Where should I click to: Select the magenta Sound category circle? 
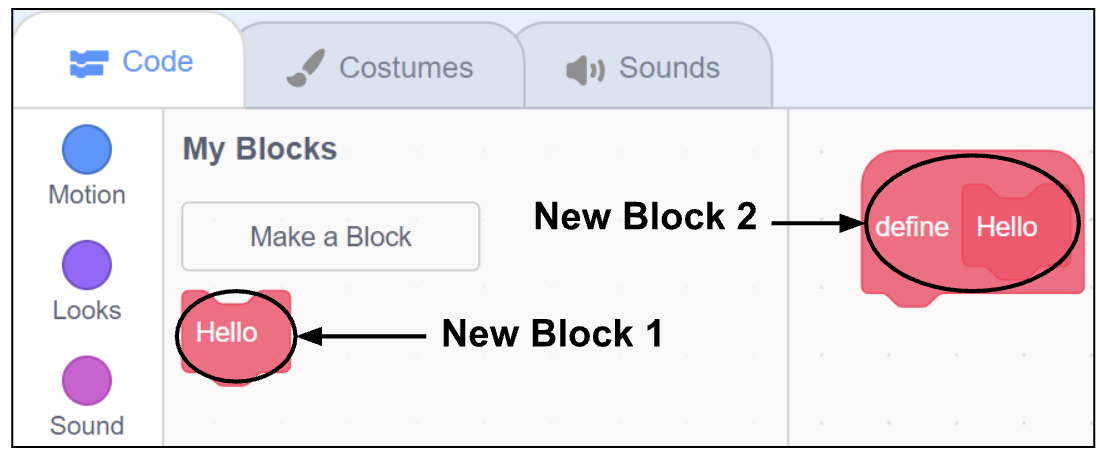[87, 381]
